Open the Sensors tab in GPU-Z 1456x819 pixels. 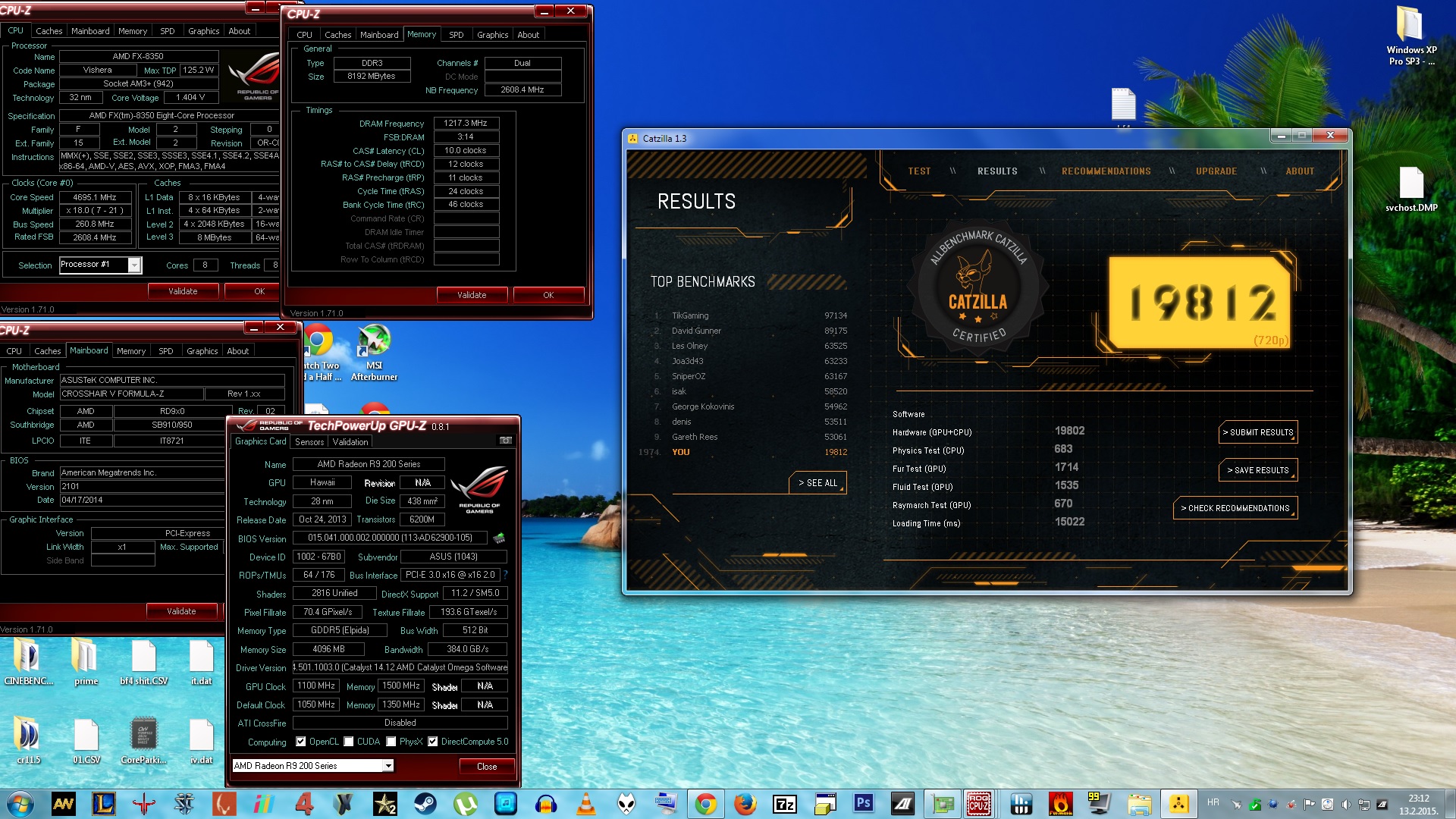tap(309, 442)
